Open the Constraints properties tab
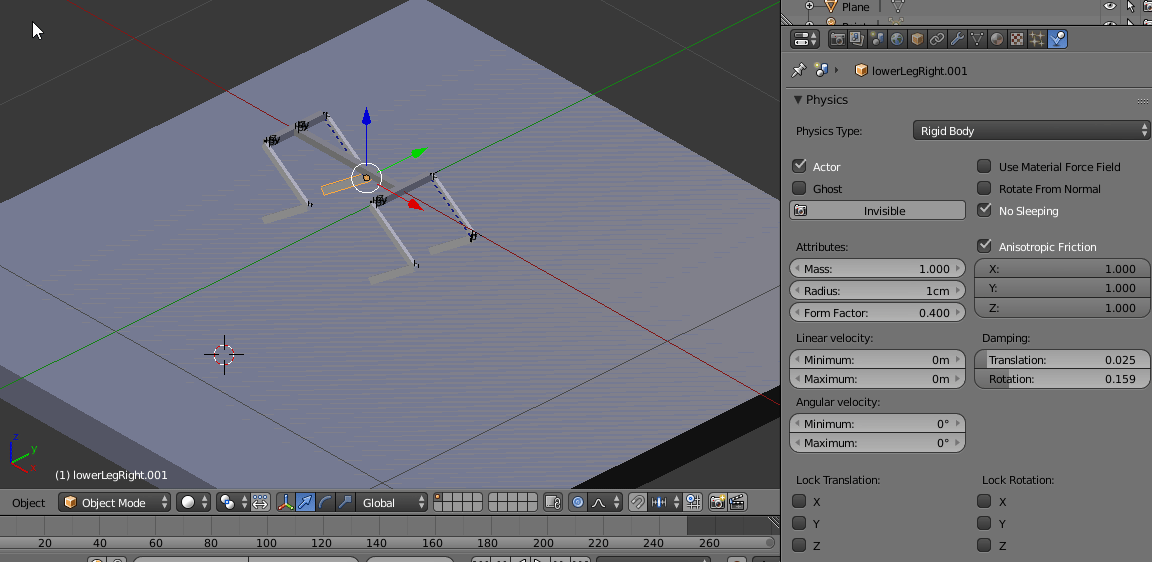Viewport: 1152px width, 562px height. coord(937,39)
